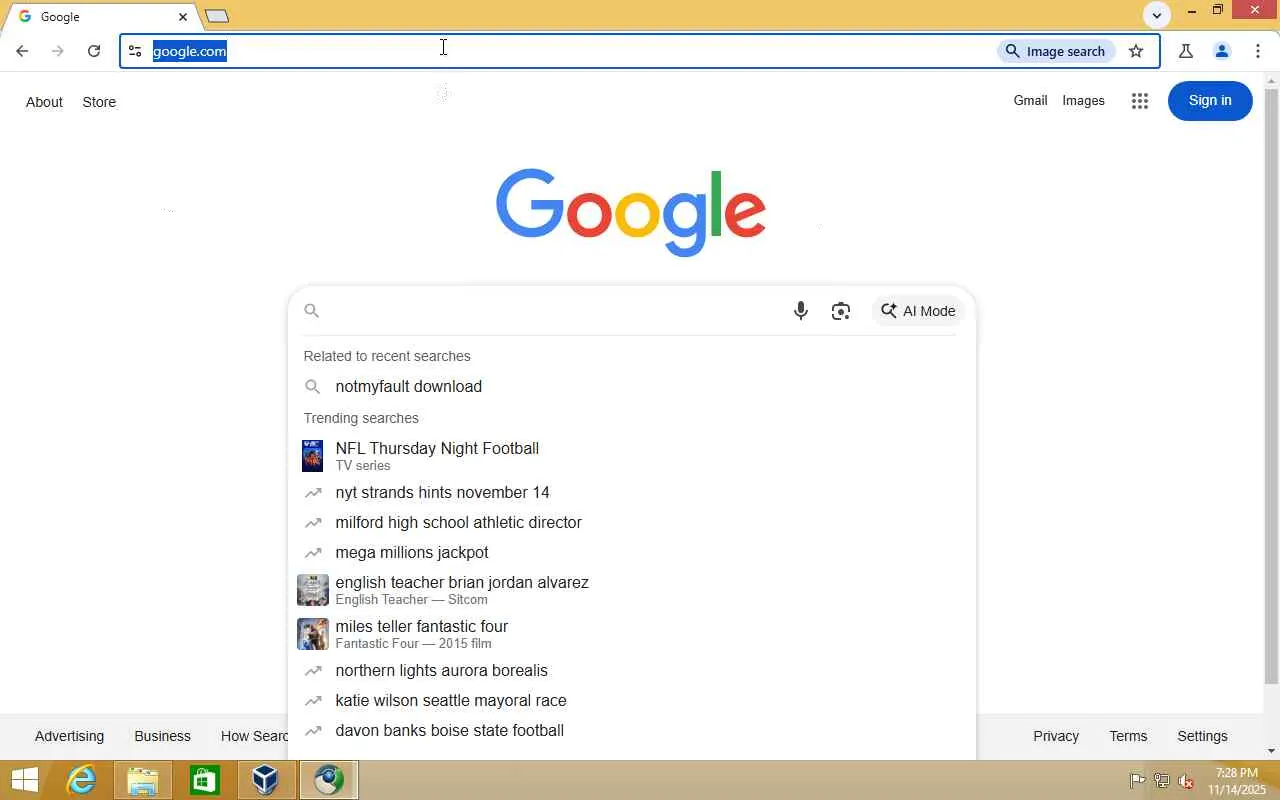Open Chrome Labs flask icon

1186,51
